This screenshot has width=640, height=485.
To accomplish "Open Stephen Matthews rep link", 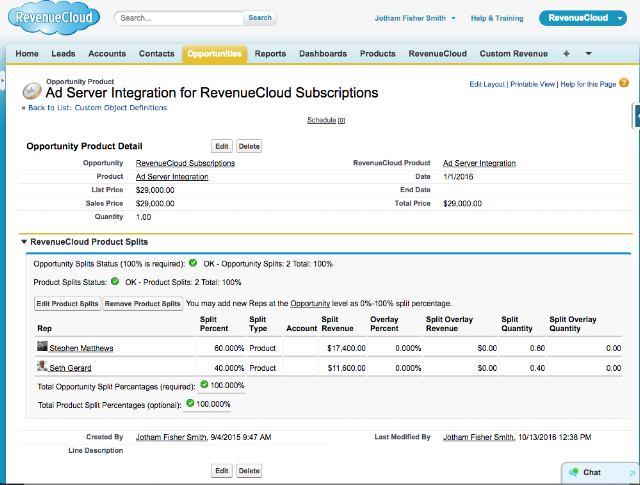I will pos(81,348).
